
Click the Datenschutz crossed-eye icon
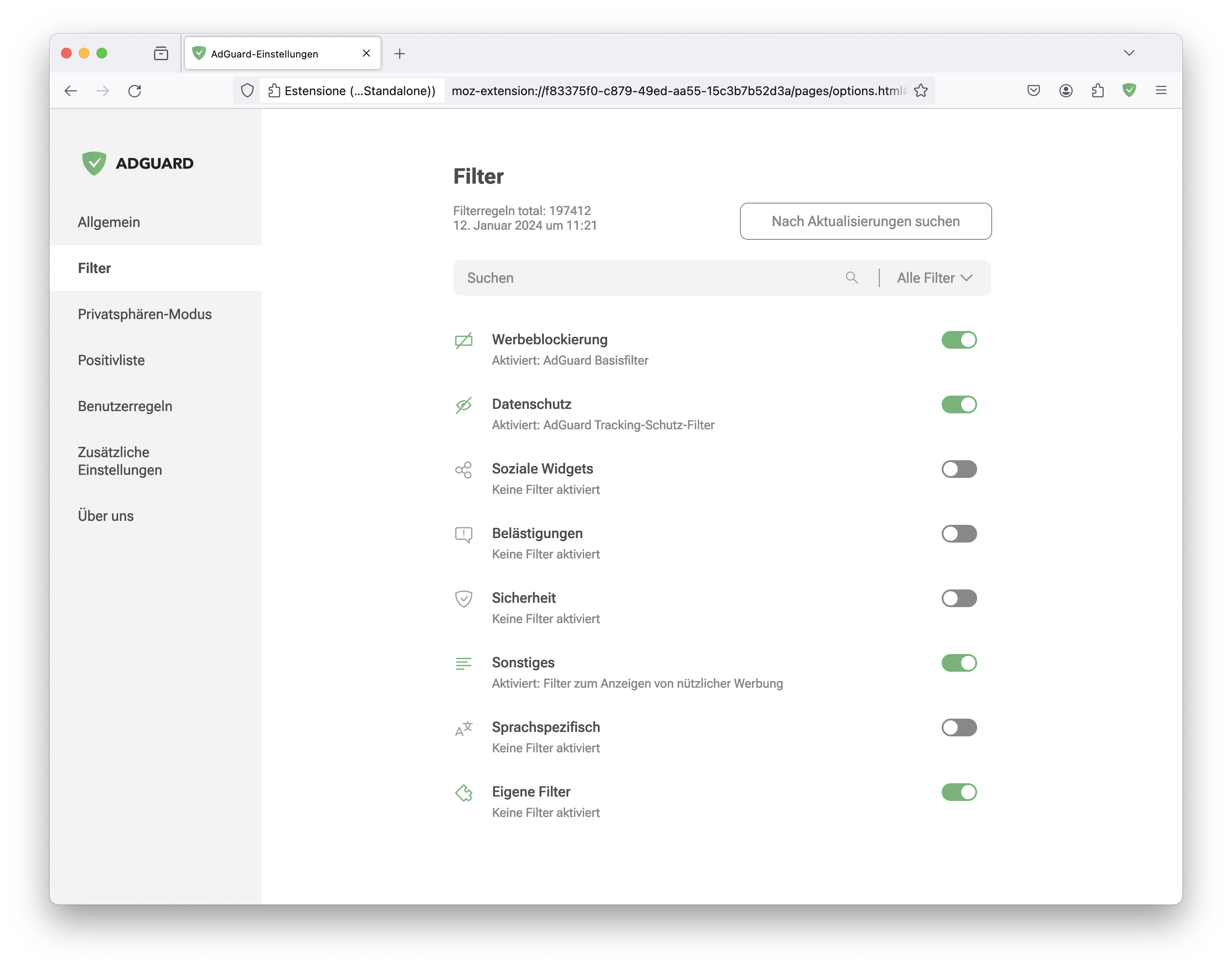[x=463, y=405]
